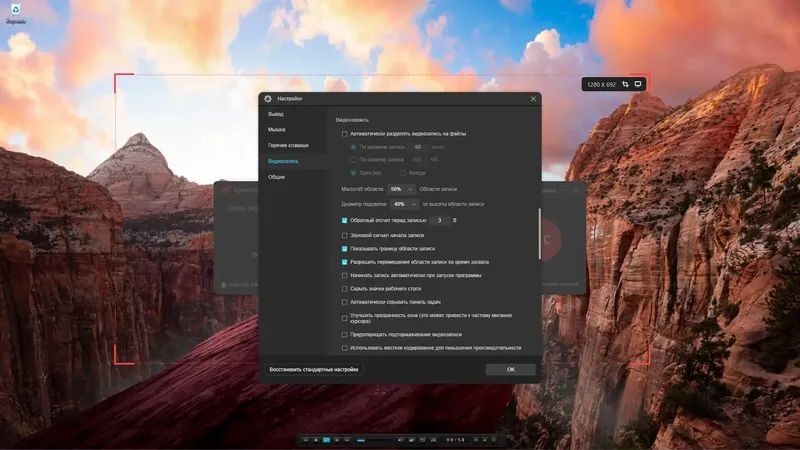Check Использовать жесткое кодирование option
Image resolution: width=800 pixels, height=450 pixels.
click(x=344, y=348)
